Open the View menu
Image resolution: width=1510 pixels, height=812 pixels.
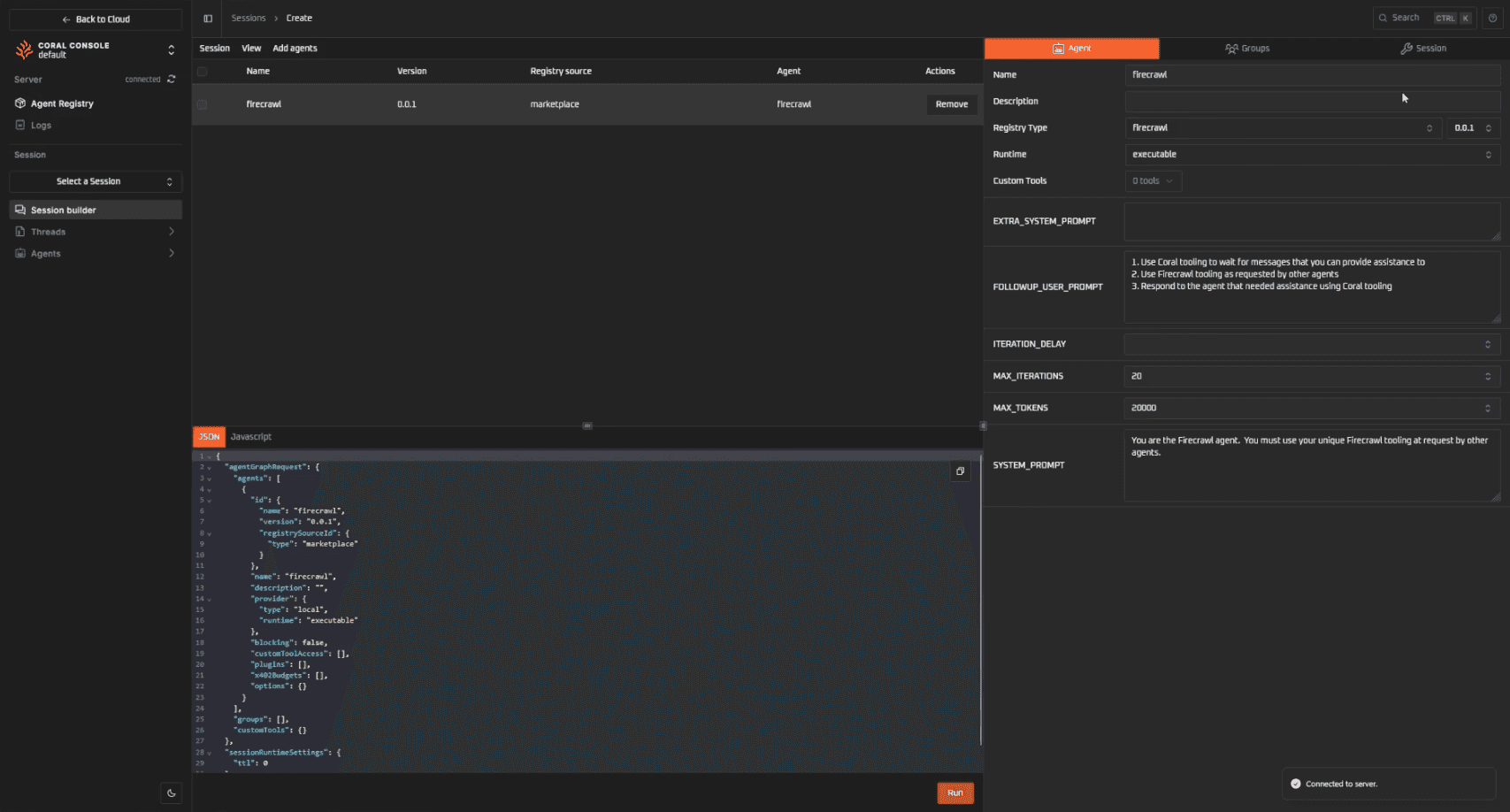251,48
